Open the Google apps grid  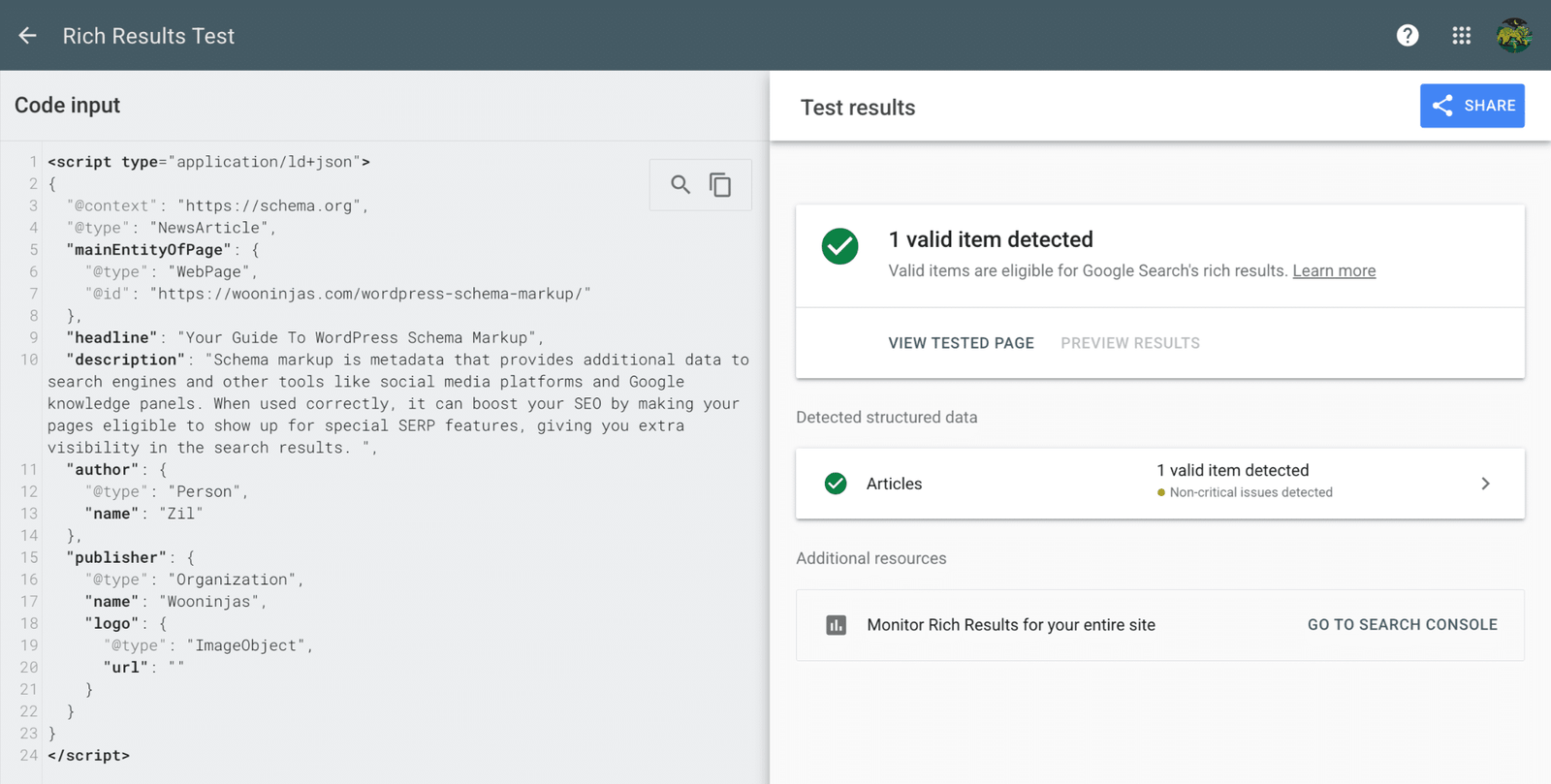(x=1462, y=36)
